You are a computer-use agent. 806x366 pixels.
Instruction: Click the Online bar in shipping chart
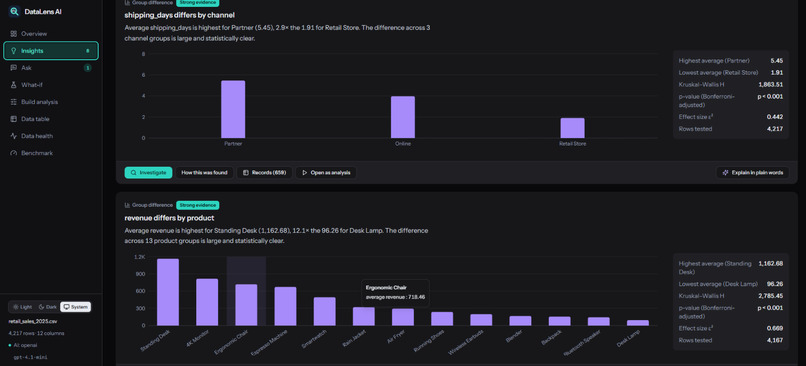pyautogui.click(x=402, y=117)
